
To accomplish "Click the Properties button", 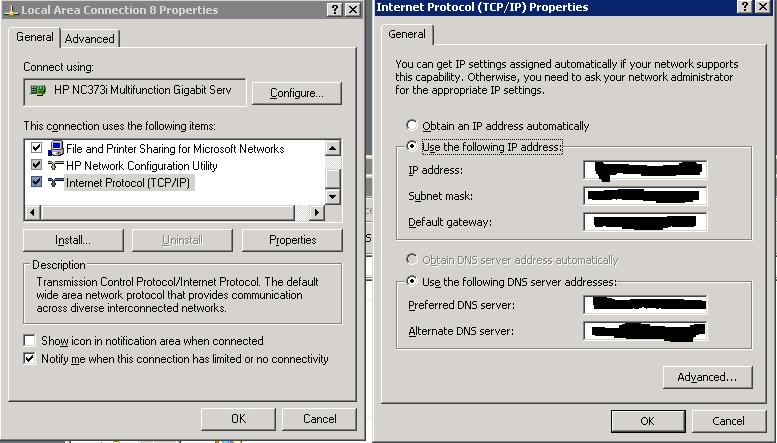I will [292, 240].
